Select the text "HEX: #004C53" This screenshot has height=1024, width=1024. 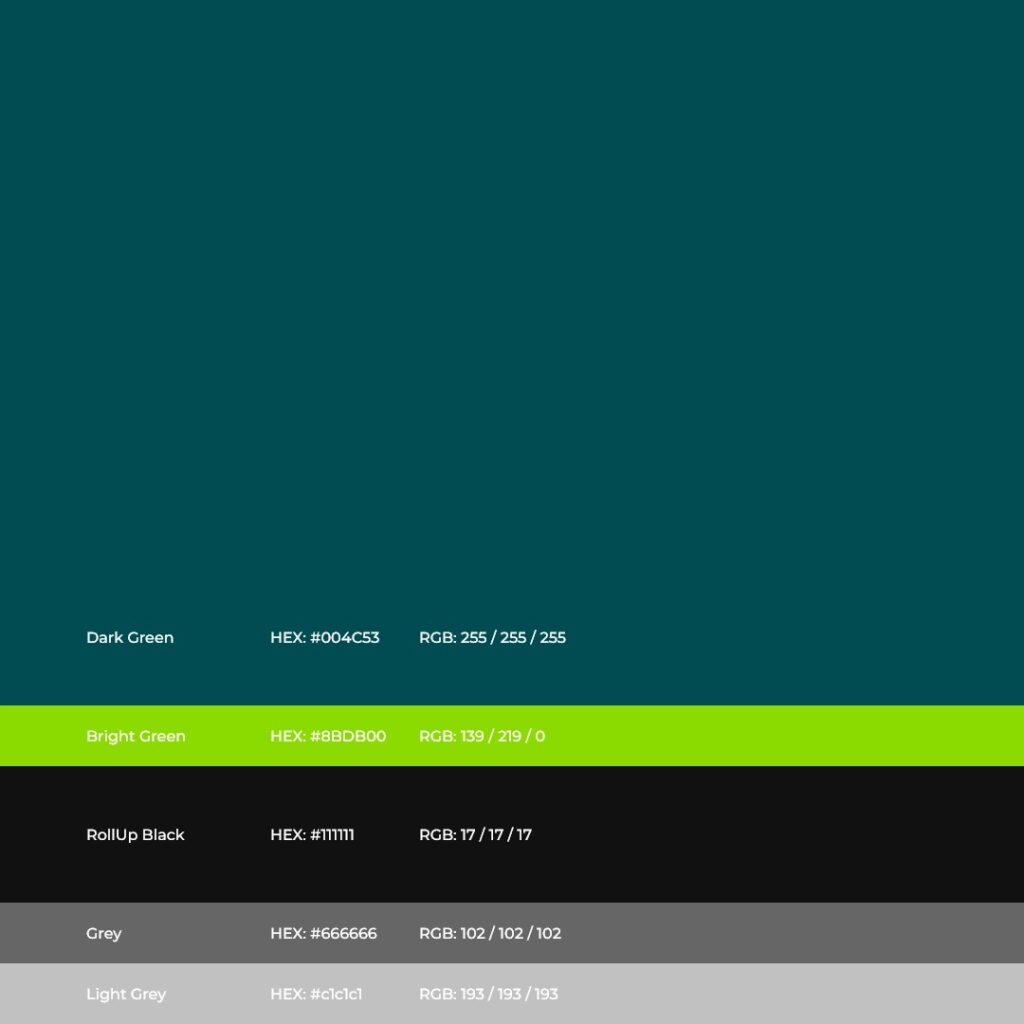(325, 637)
